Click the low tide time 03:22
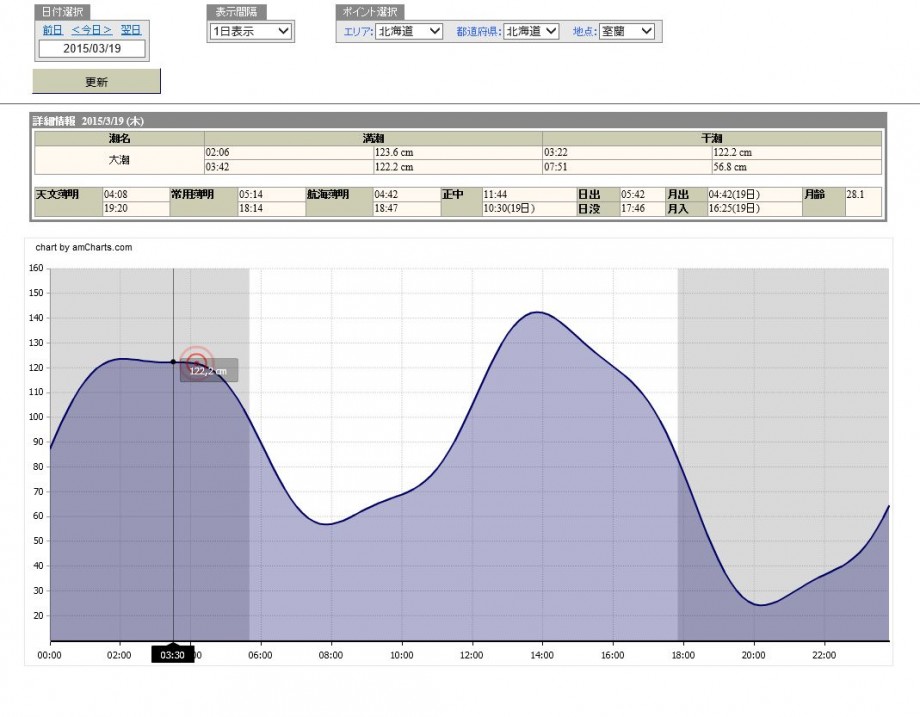The image size is (920, 717). pos(556,153)
